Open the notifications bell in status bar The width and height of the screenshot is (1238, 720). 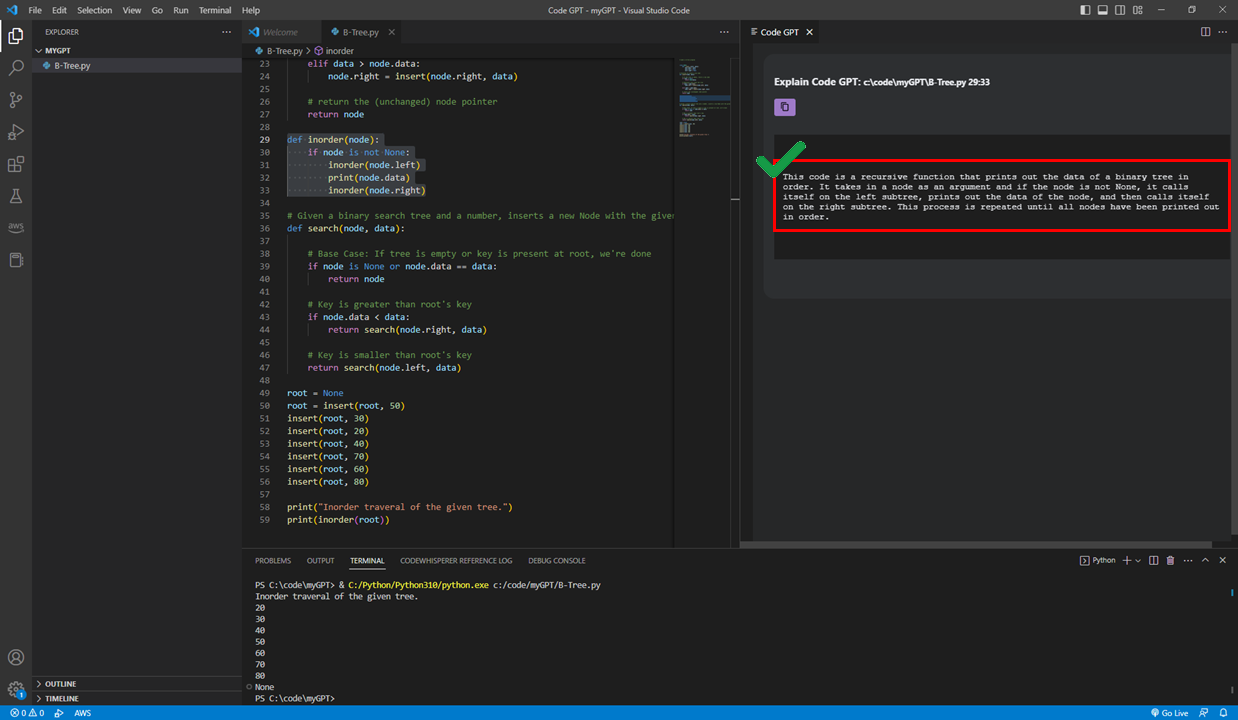[1223, 713]
